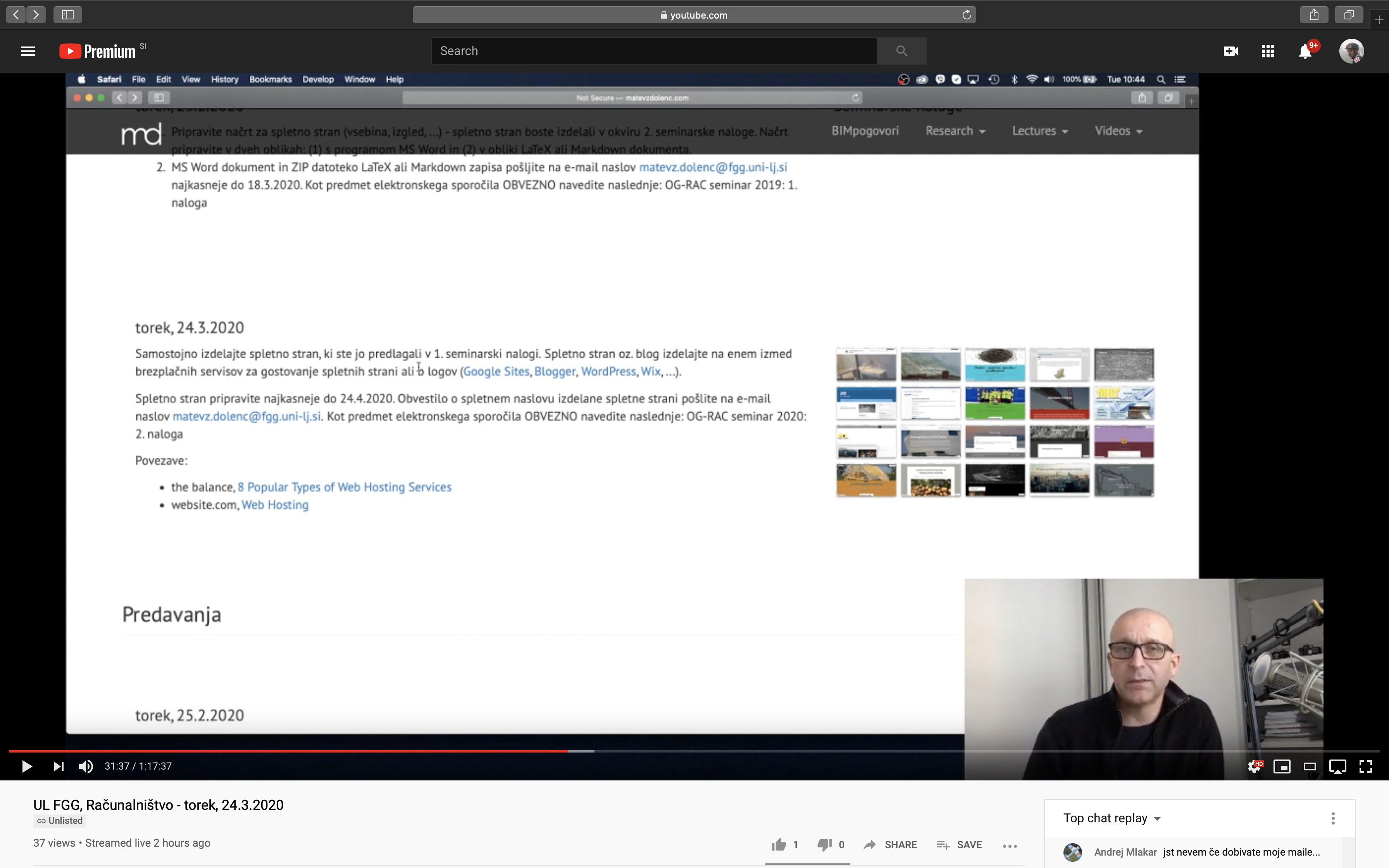Open notifications bell
This screenshot has height=868, width=1389.
coord(1305,51)
